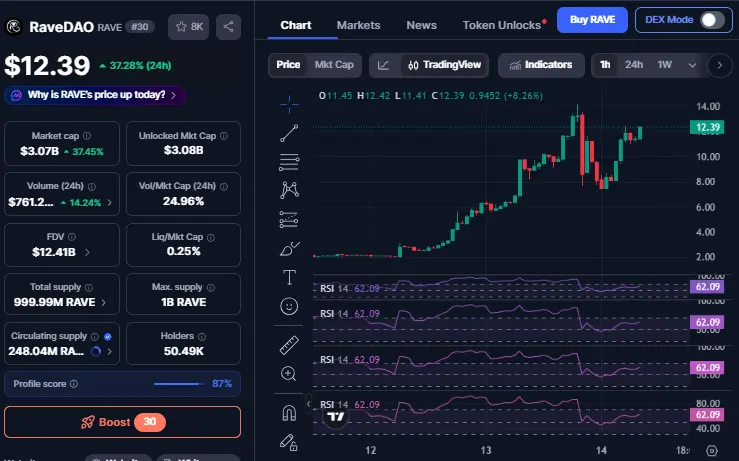Click Market cap info icon
This screenshot has height=461, width=739.
coord(87,136)
